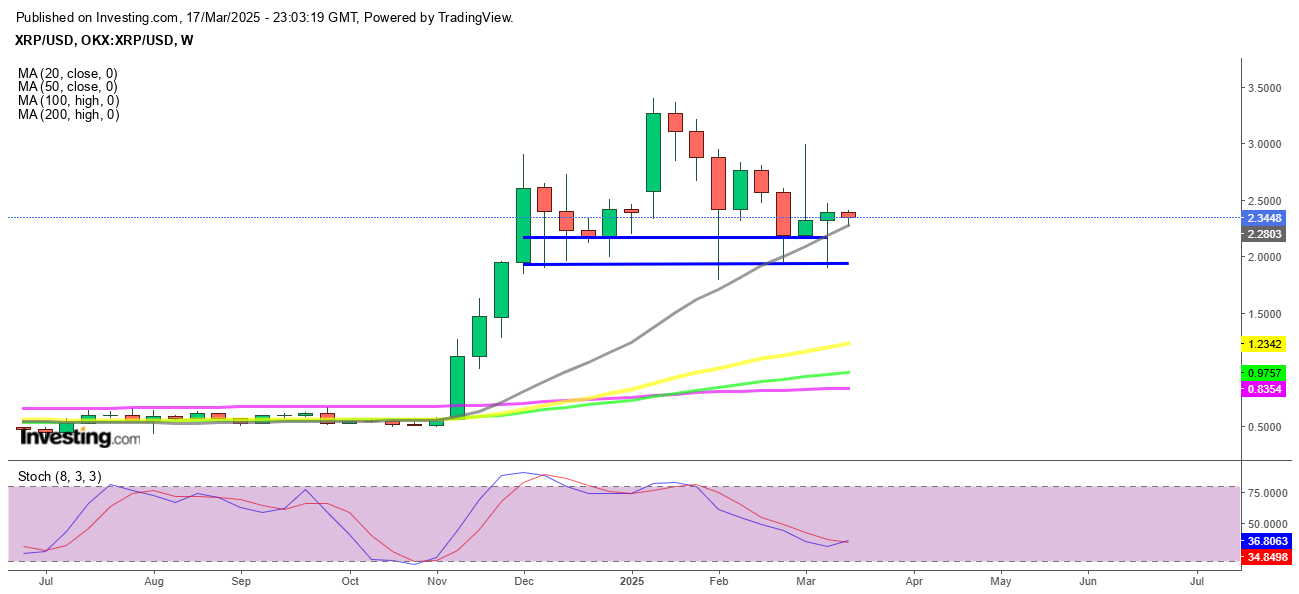Click the 3.5000 price axis label
This screenshot has width=1299, height=594.
1265,88
